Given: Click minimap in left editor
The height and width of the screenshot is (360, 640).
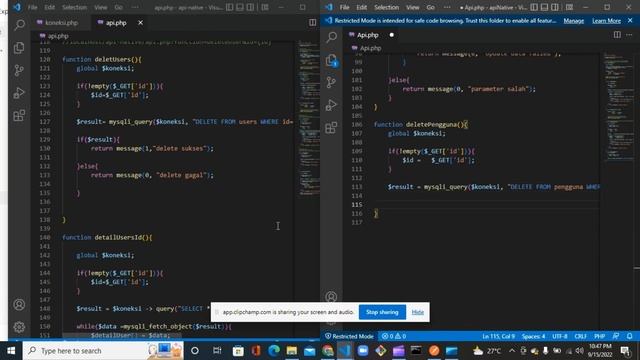Looking at the screenshot, I should tap(309, 118).
